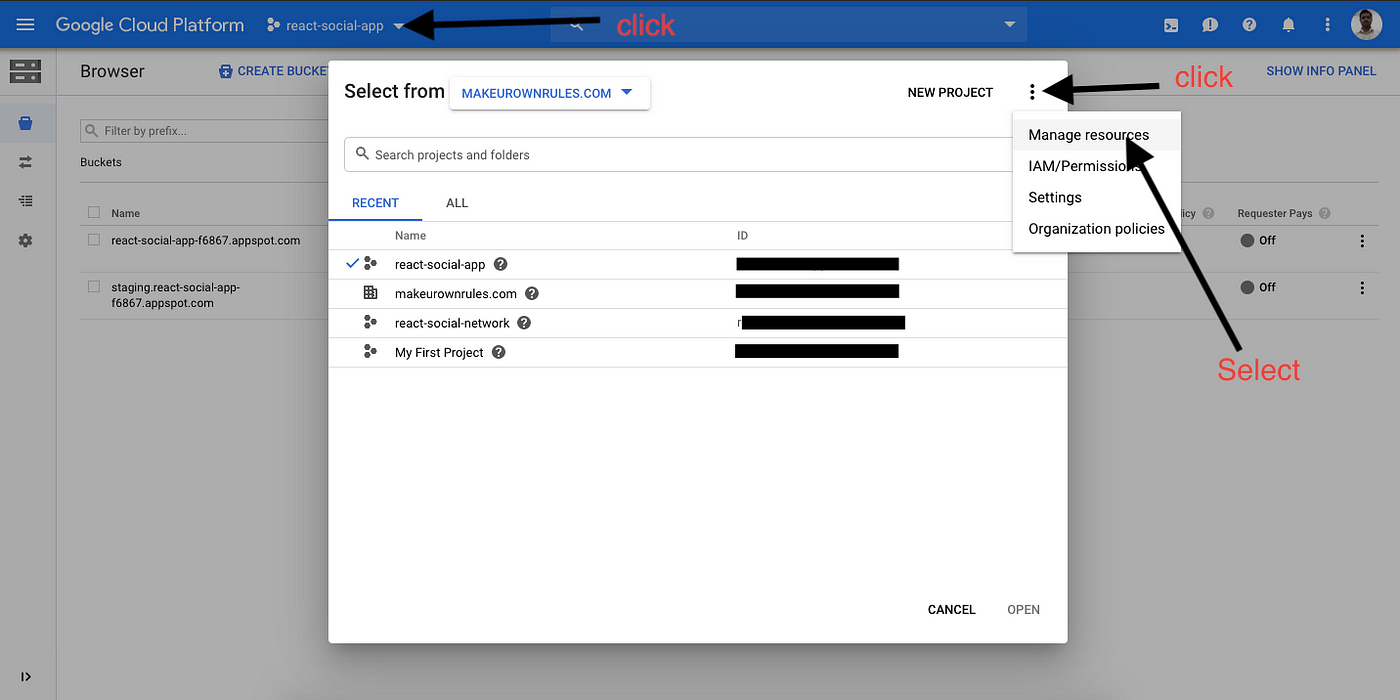This screenshot has width=1400, height=700.
Task: Click Requester Pays help icon
Action: click(x=1325, y=213)
